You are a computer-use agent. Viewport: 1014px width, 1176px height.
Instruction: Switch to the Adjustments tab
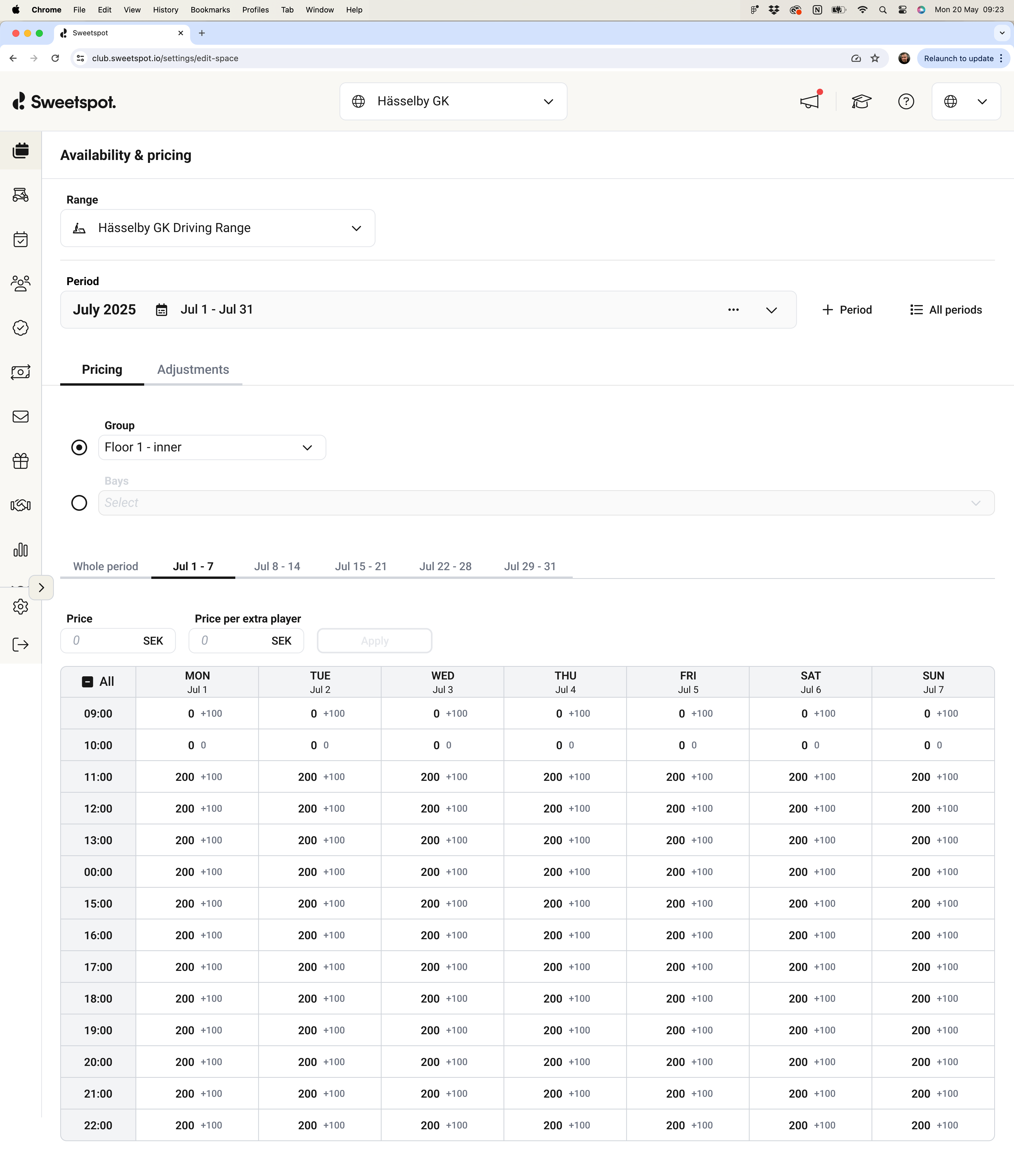click(x=193, y=370)
